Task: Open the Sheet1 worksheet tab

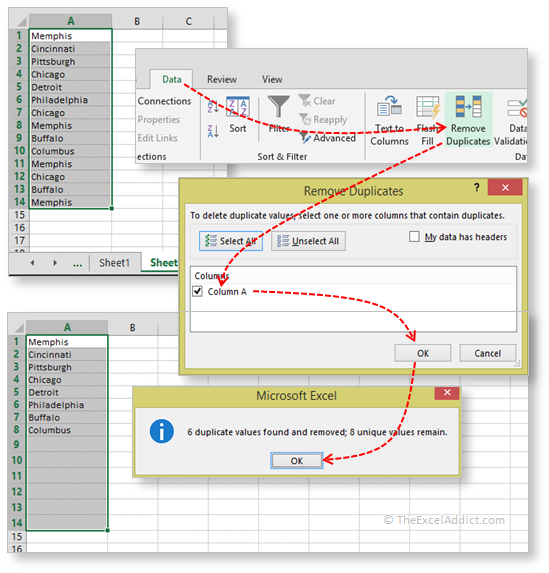Action: [114, 263]
